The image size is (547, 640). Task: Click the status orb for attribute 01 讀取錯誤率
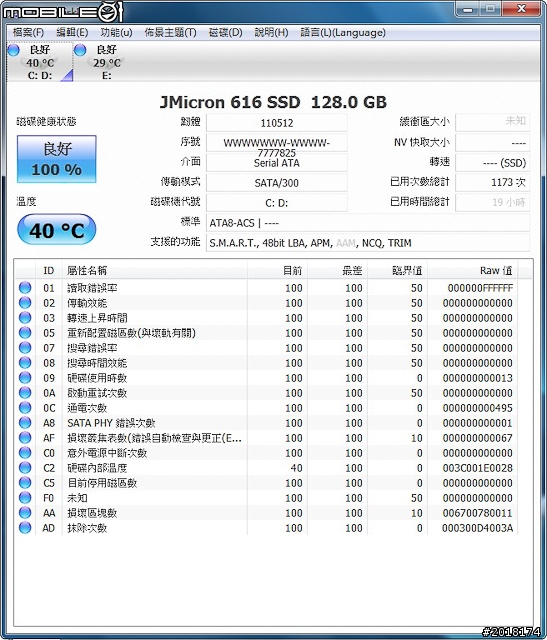point(25,287)
